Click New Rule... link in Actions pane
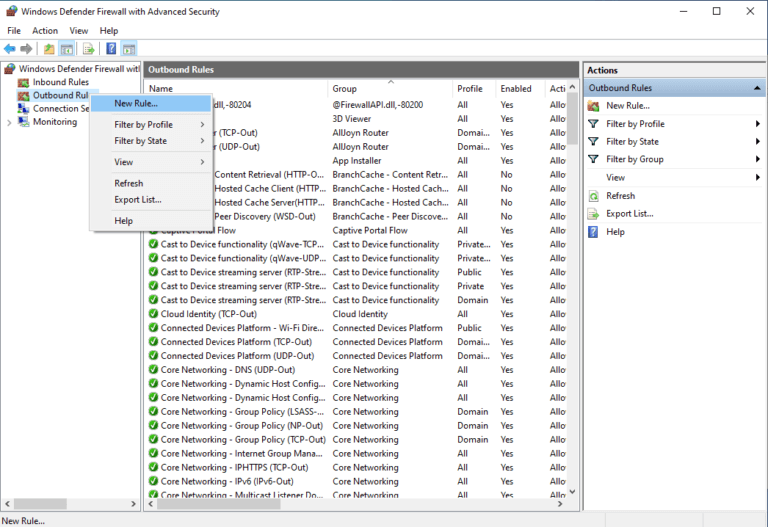Image resolution: width=768 pixels, height=527 pixels. click(628, 106)
